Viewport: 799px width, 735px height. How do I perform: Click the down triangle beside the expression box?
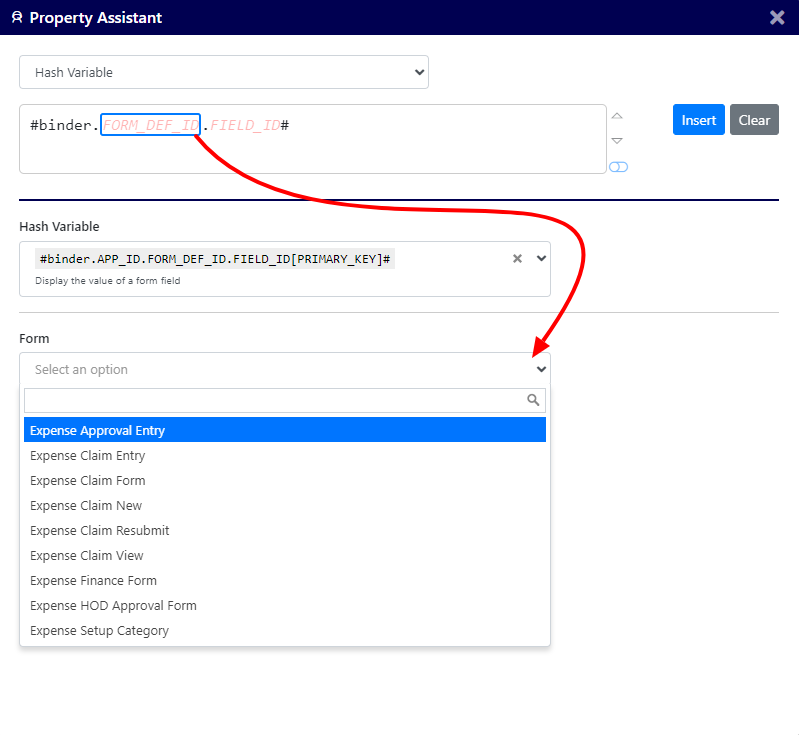point(617,141)
